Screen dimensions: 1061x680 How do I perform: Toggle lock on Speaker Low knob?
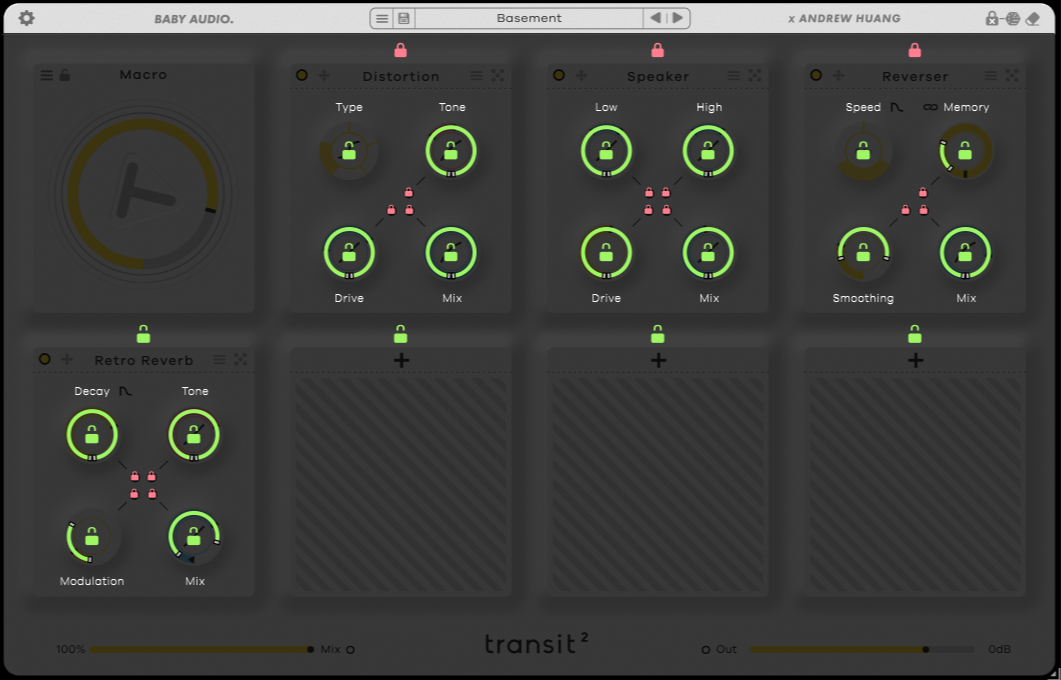(x=606, y=151)
